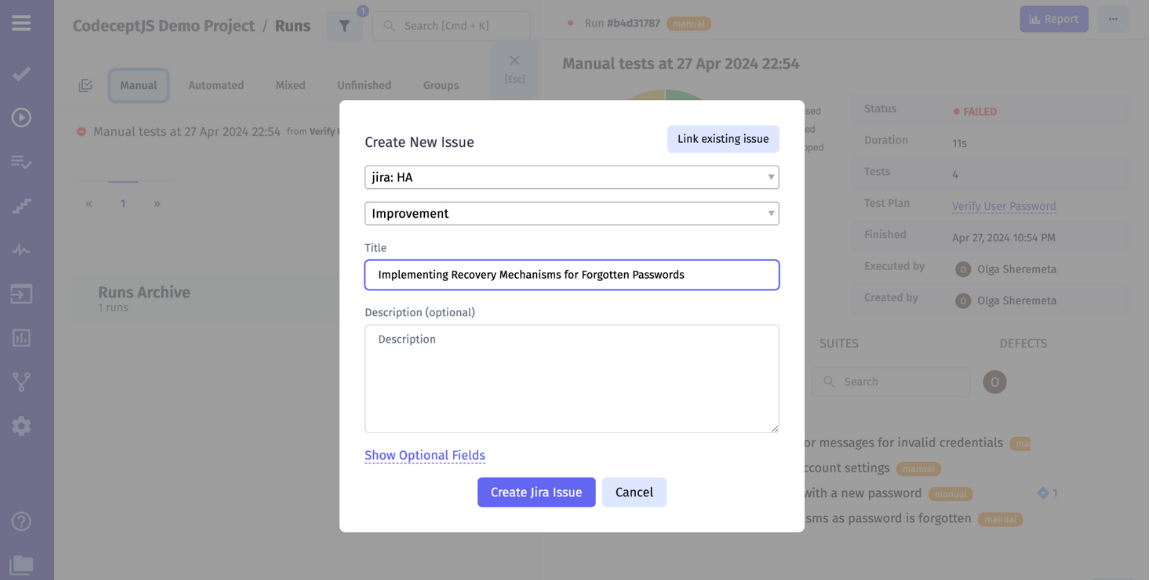
Task: Switch to the Automated tab
Action: click(x=216, y=85)
